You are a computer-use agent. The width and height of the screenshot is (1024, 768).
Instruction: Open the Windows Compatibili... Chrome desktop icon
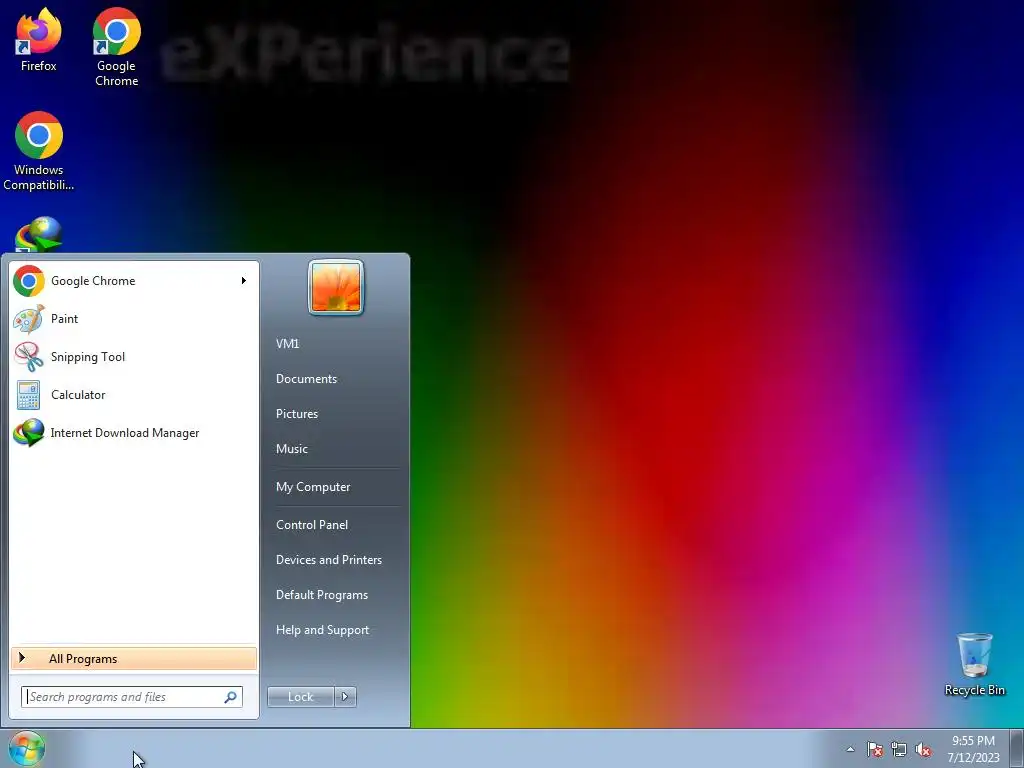point(39,152)
